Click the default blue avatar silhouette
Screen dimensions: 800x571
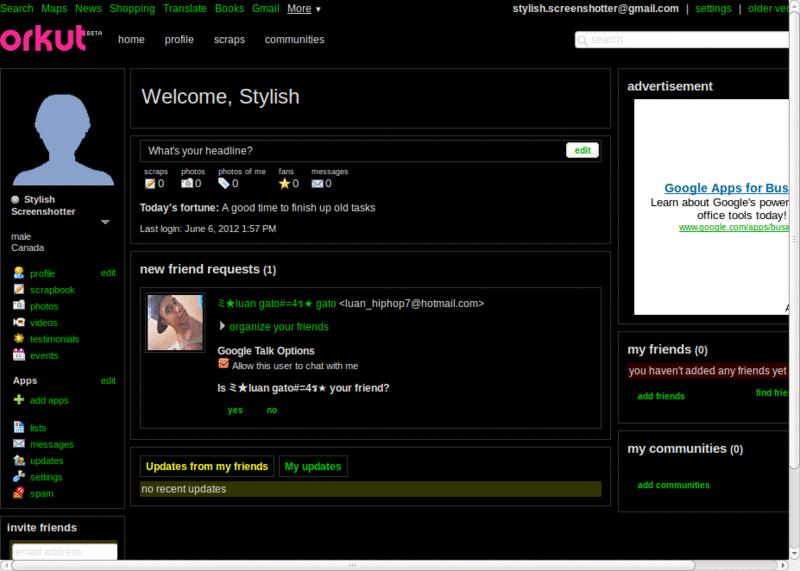(x=63, y=138)
